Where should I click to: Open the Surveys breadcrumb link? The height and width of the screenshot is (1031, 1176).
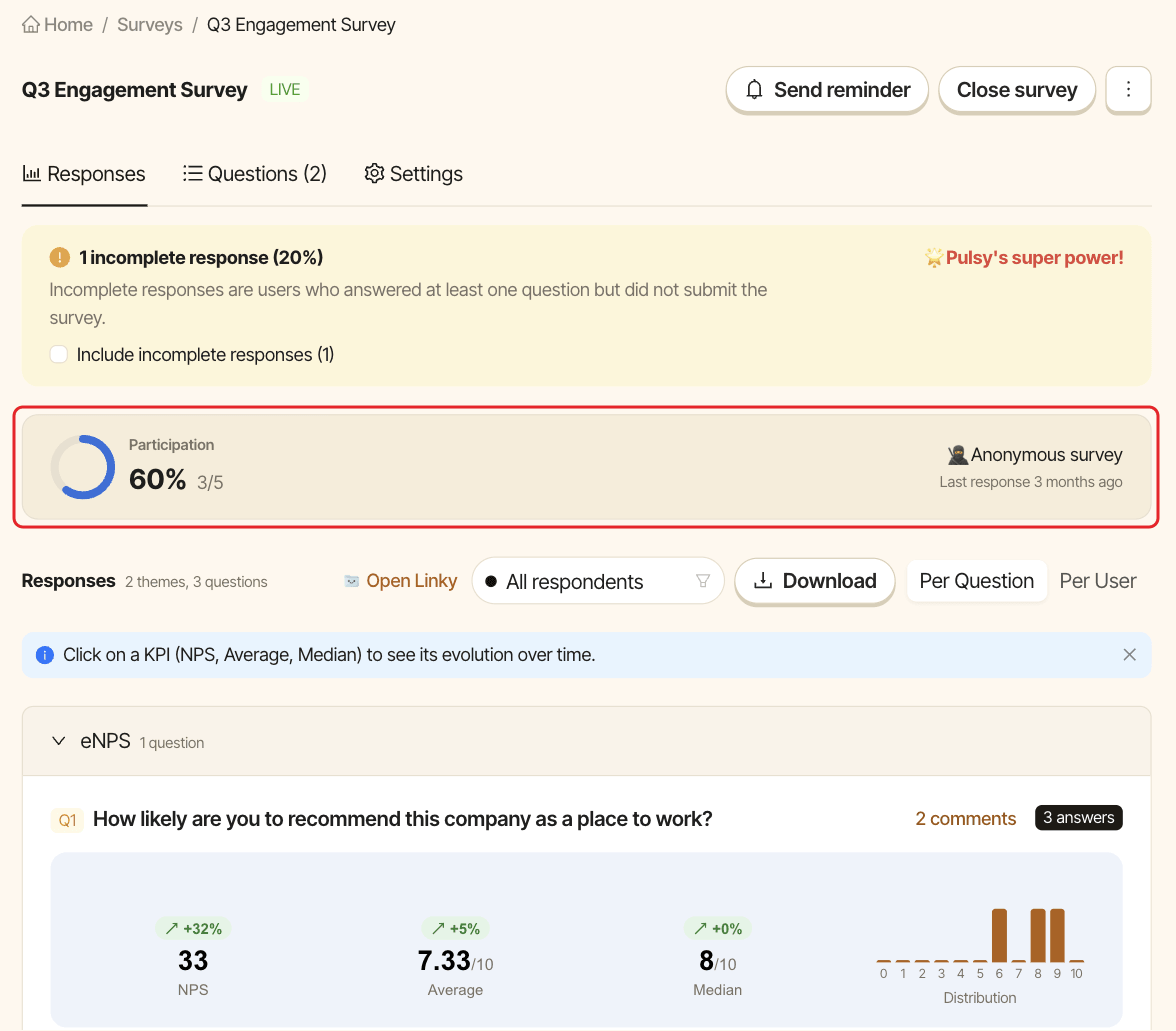pyautogui.click(x=149, y=25)
